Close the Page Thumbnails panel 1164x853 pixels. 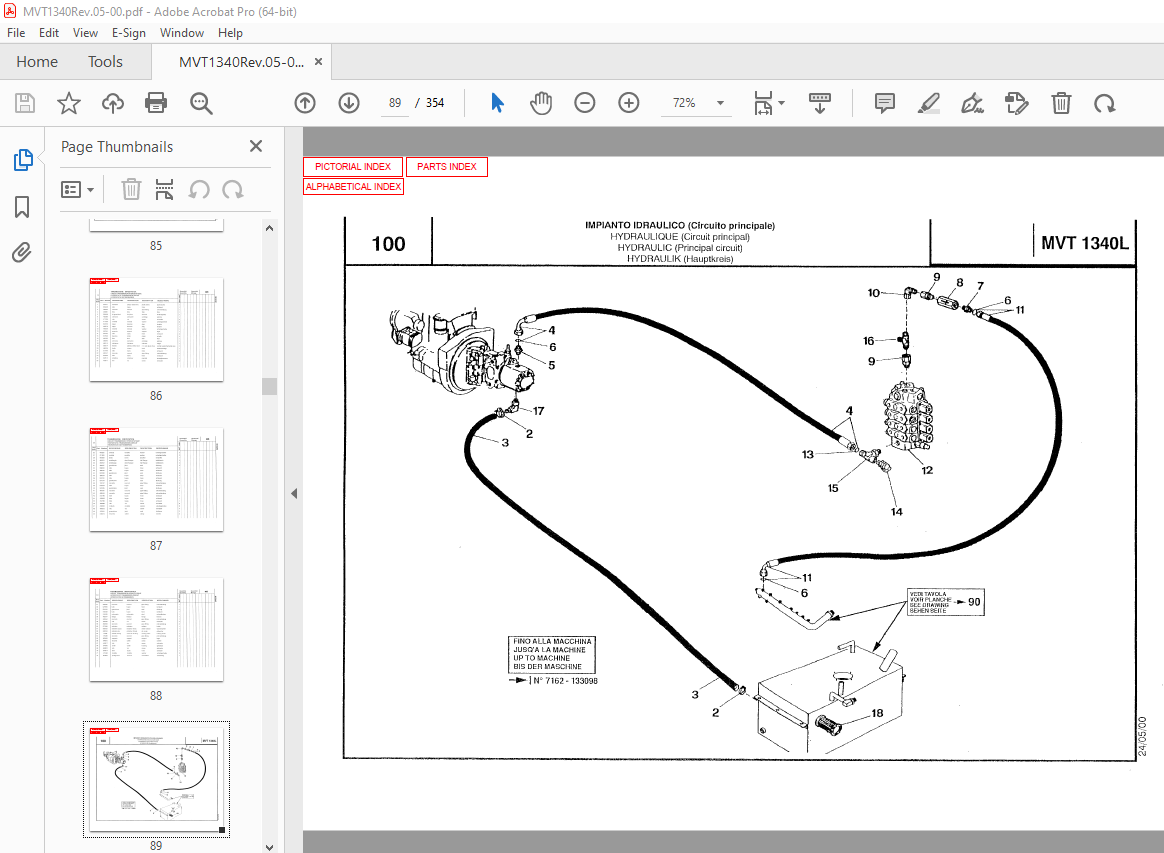pos(256,146)
